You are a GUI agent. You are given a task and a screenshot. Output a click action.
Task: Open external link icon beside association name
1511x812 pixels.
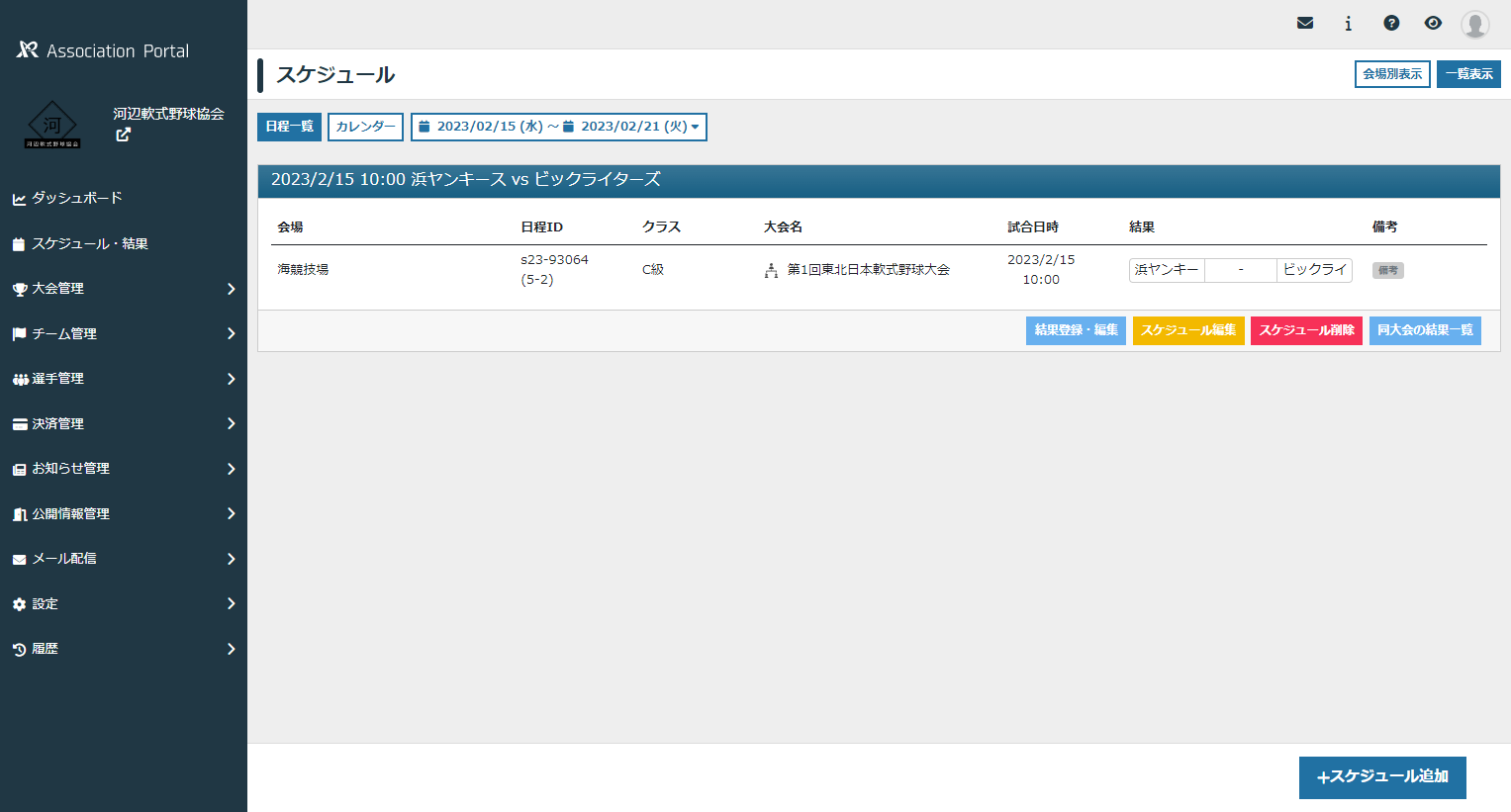click(123, 135)
